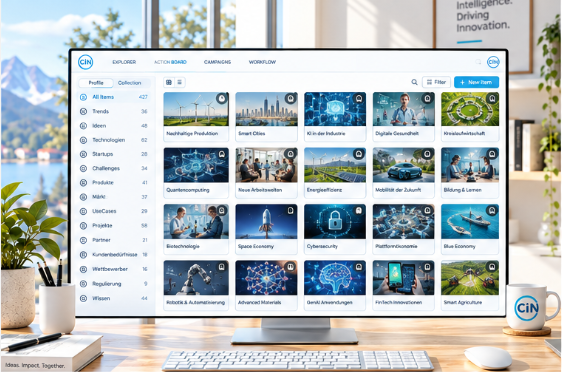The height and width of the screenshot is (372, 562).
Task: Bookmark the Cybersecurity card
Action: [x=359, y=210]
